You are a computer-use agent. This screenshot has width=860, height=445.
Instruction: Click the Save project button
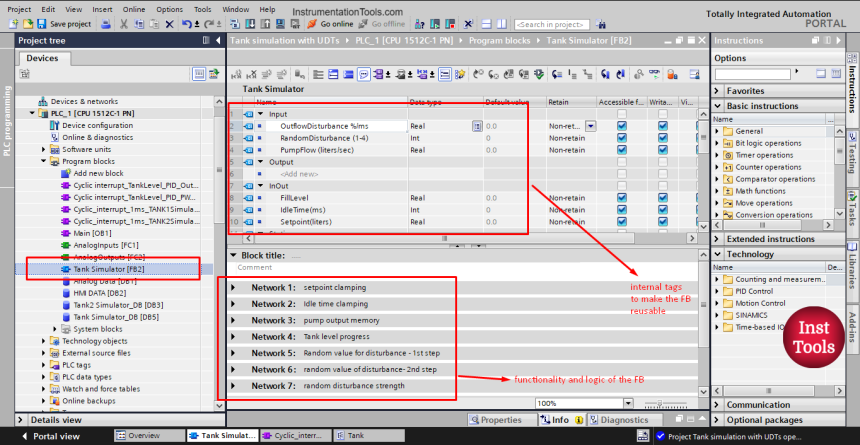tap(64, 24)
